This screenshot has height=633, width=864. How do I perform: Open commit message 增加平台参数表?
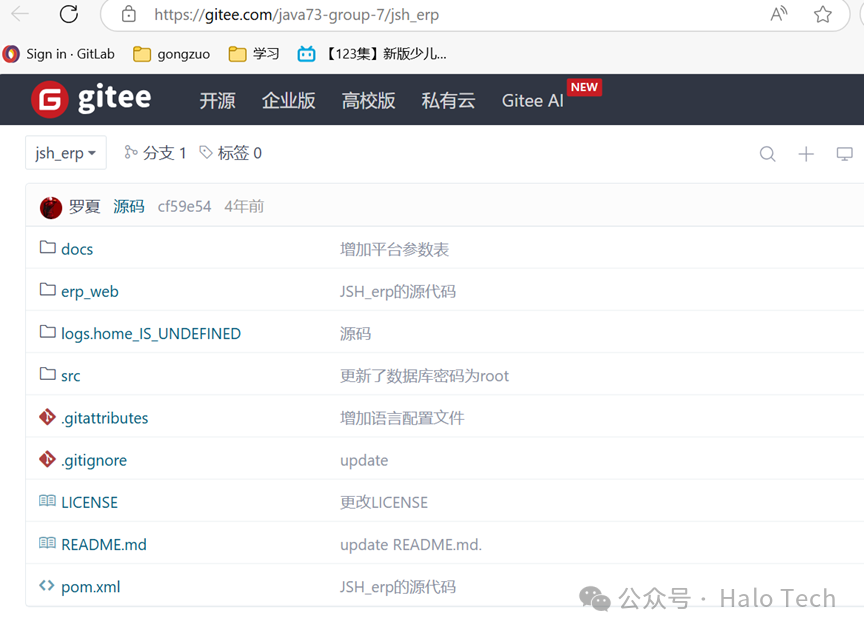394,250
